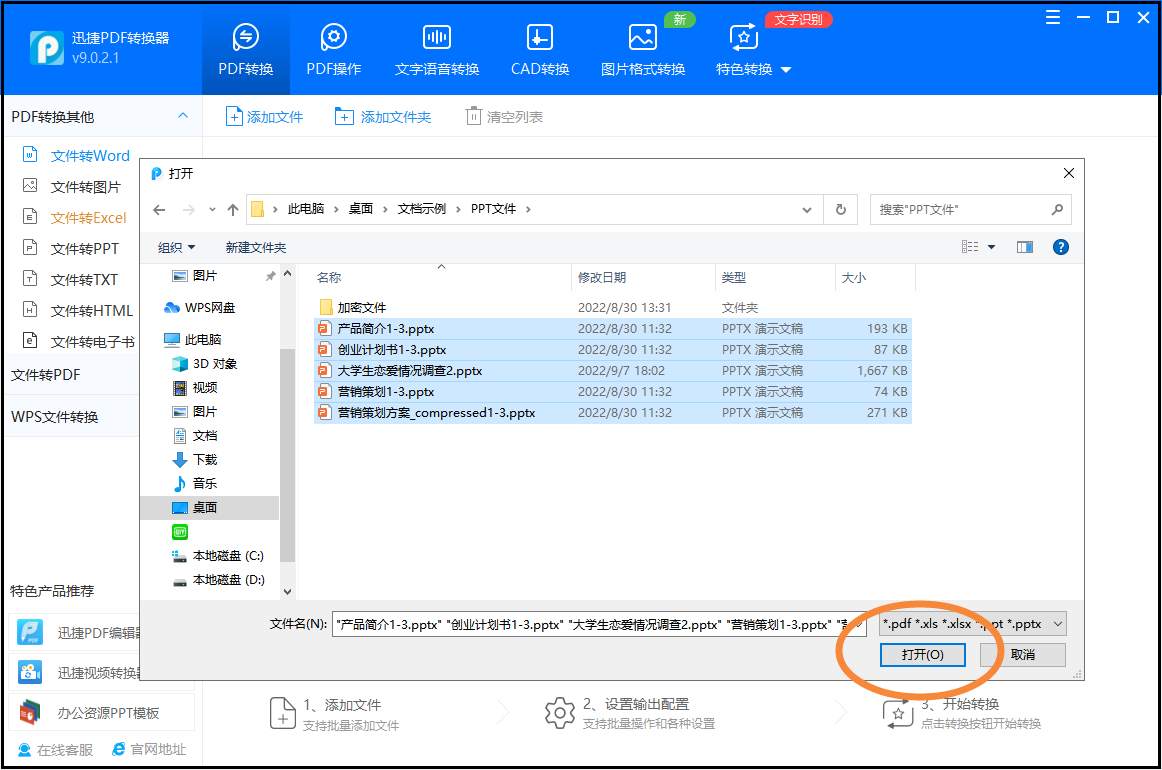
Task: Switch to the PDF操作 tab
Action: click(333, 50)
